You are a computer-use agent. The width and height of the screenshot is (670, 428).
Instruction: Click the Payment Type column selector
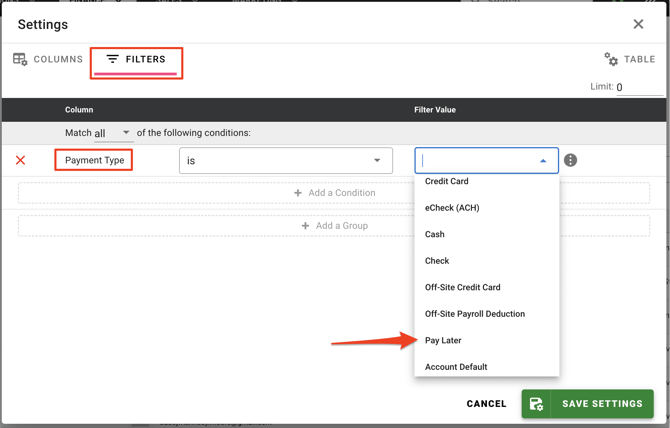(x=94, y=160)
